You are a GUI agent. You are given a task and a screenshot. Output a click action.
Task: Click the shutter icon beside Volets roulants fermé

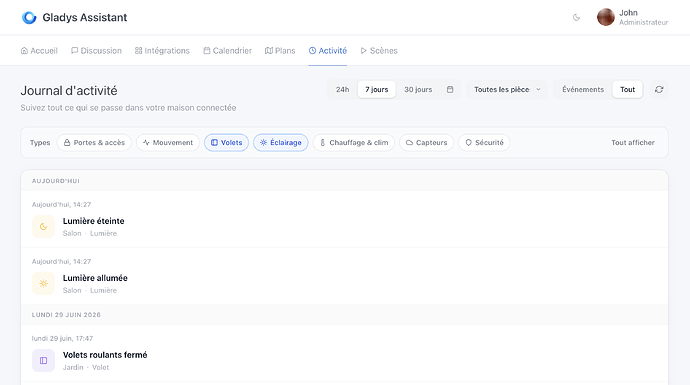pyautogui.click(x=43, y=361)
